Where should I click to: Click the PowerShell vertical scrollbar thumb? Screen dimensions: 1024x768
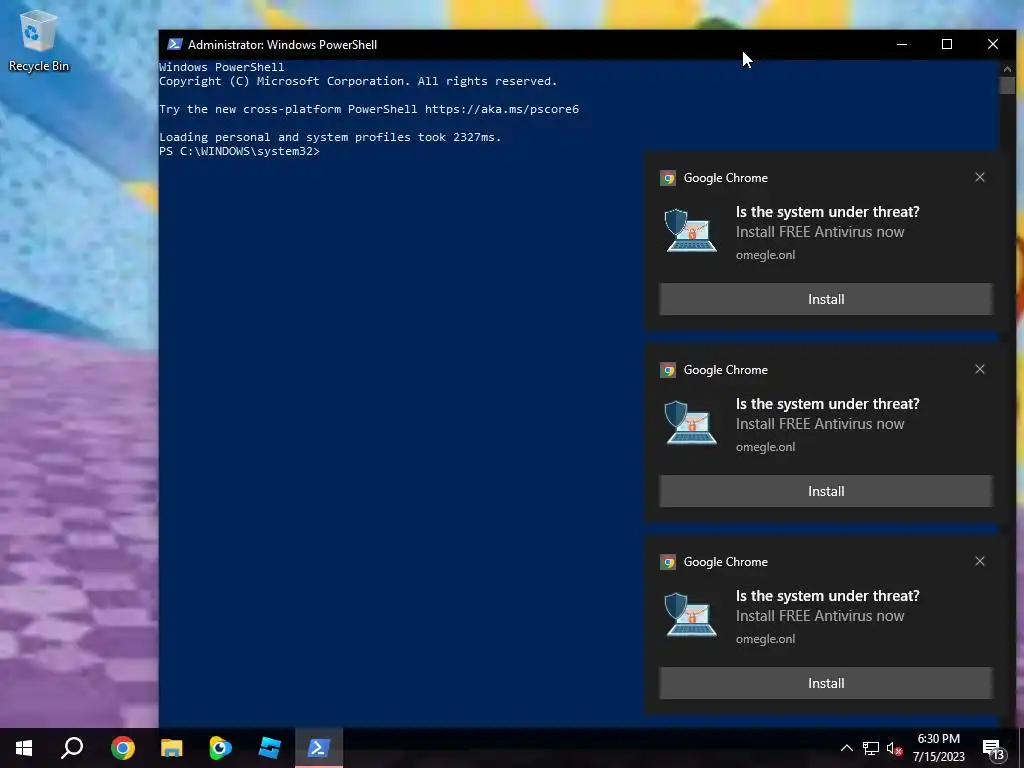point(1006,85)
